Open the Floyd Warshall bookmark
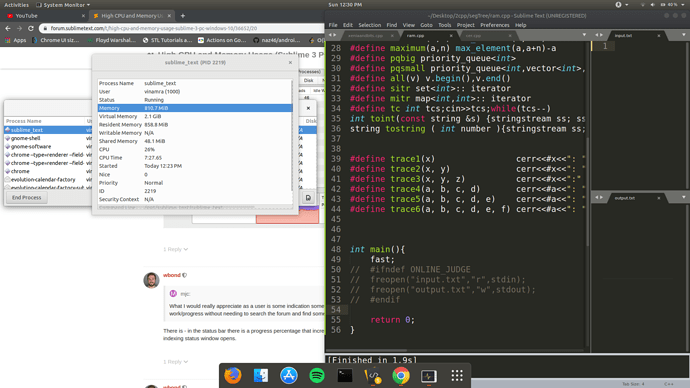The image size is (690, 388). (x=112, y=40)
